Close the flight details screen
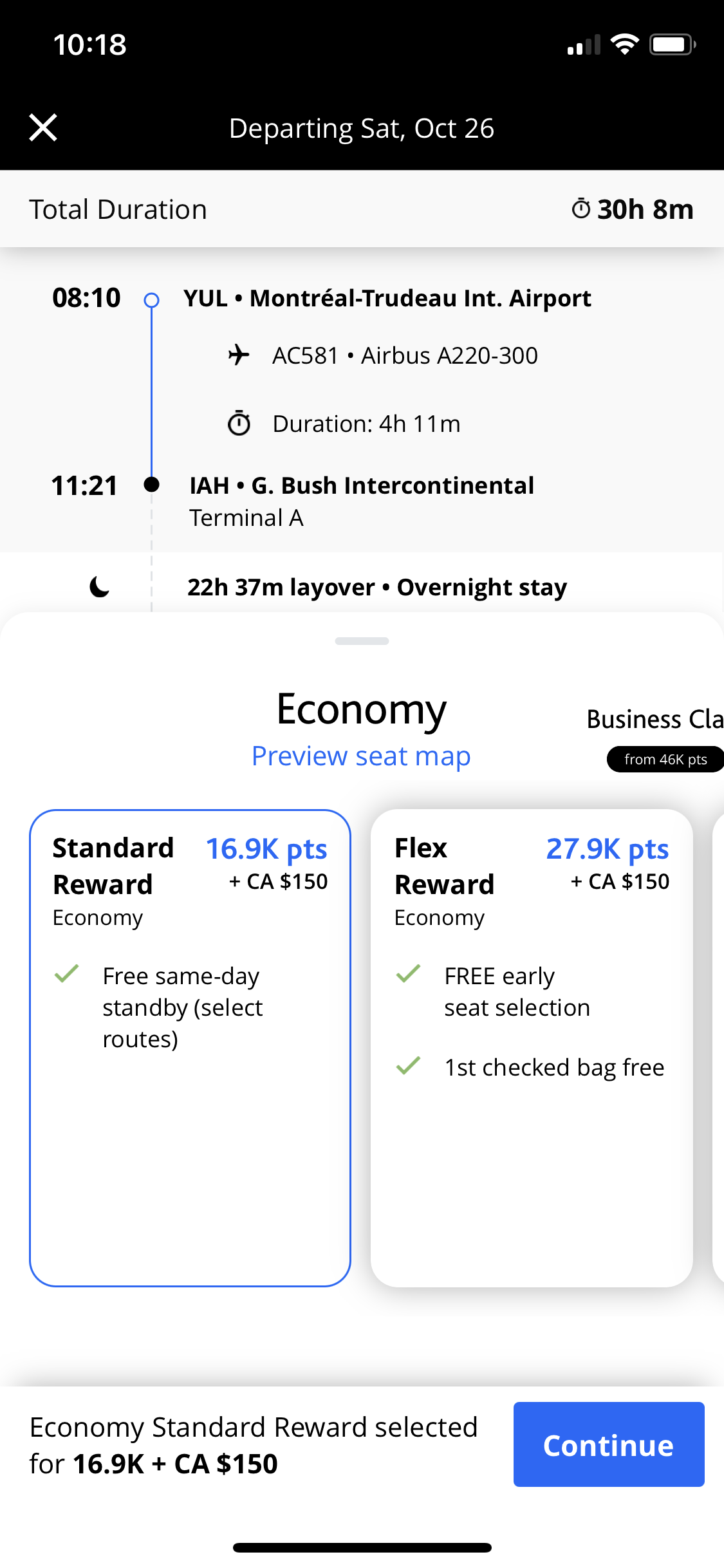724x1568 pixels. coord(42,127)
